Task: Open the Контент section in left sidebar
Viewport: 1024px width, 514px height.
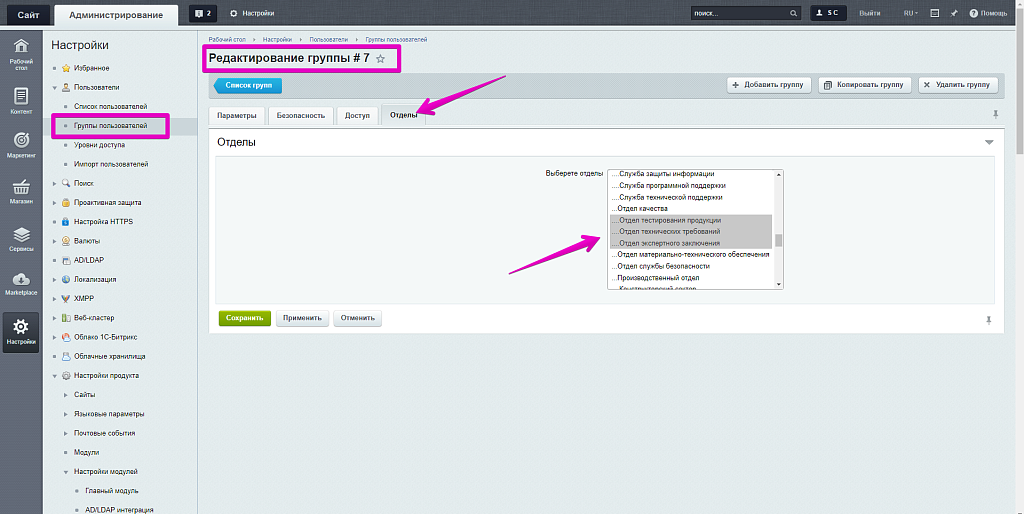Action: (20, 100)
